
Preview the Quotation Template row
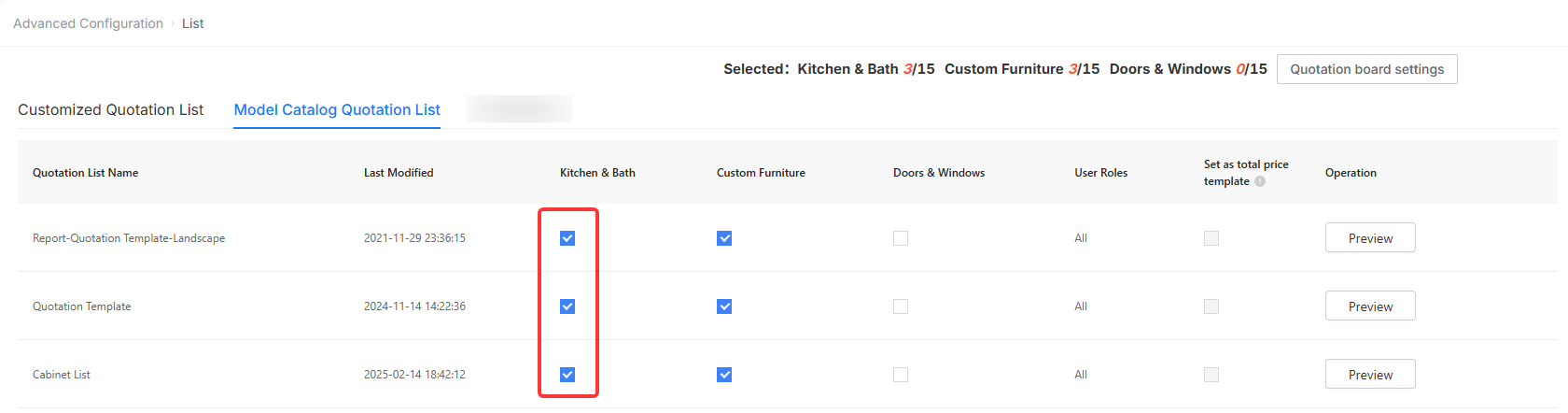click(1370, 306)
